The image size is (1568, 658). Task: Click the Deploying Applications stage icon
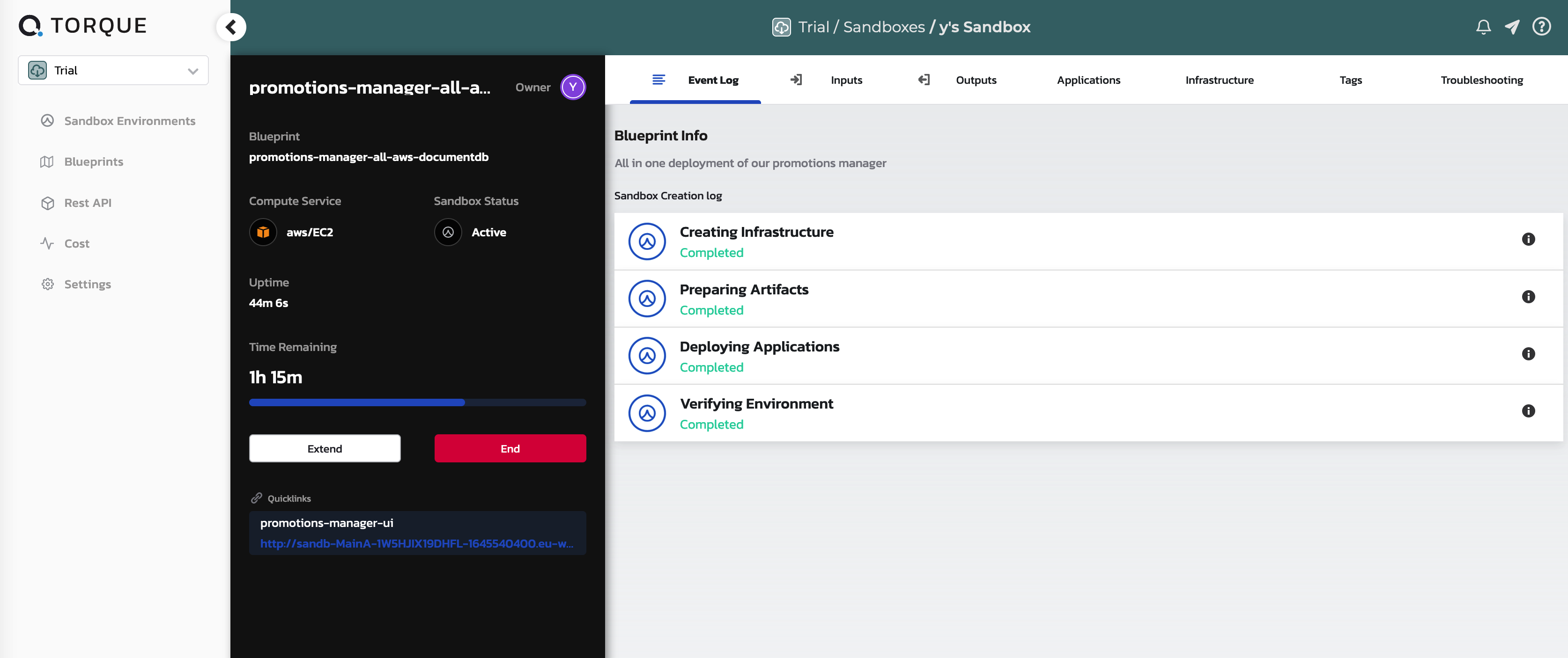pyautogui.click(x=647, y=356)
